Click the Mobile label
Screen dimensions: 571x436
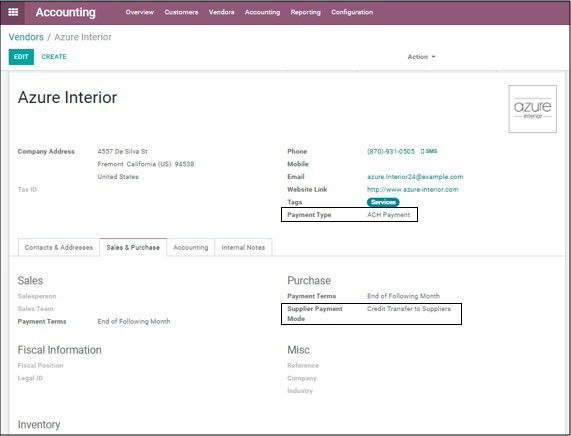[x=298, y=164]
